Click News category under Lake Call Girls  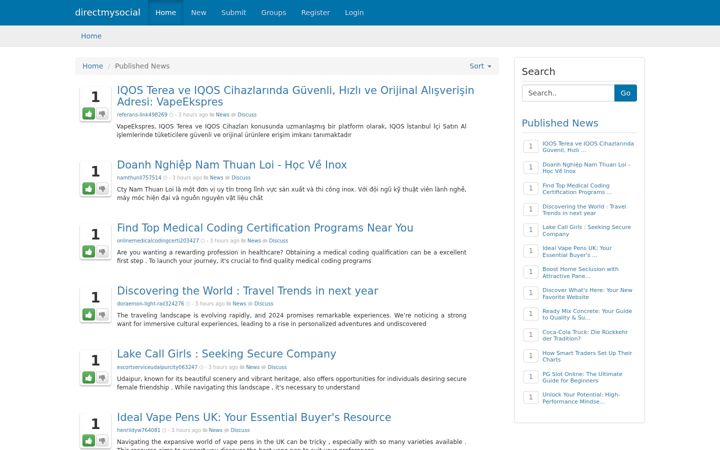click(x=253, y=367)
